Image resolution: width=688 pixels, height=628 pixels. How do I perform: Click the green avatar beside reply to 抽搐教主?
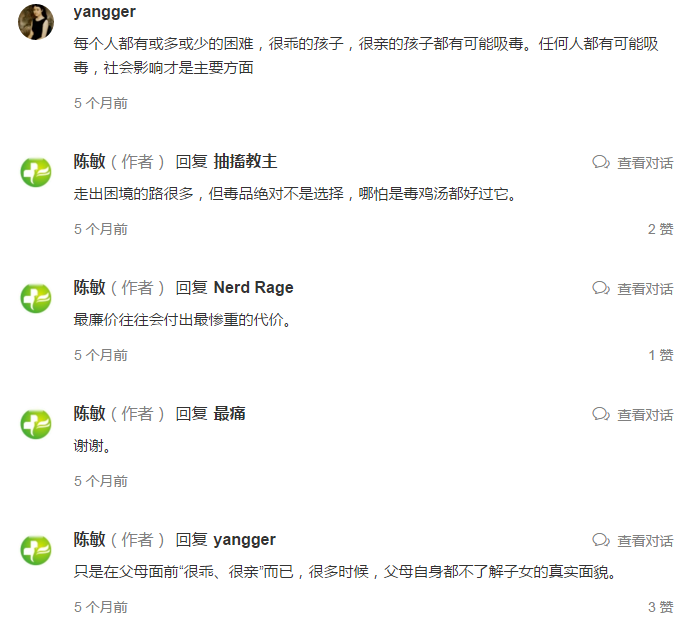click(36, 171)
